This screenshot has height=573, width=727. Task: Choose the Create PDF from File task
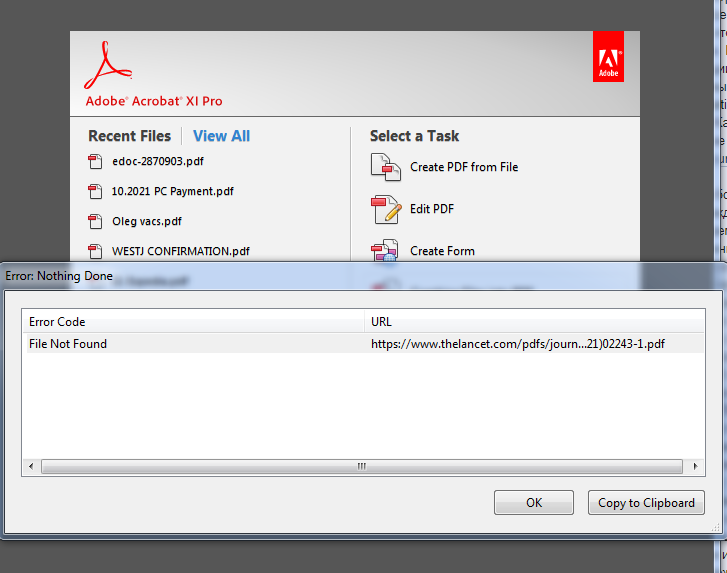(x=464, y=167)
